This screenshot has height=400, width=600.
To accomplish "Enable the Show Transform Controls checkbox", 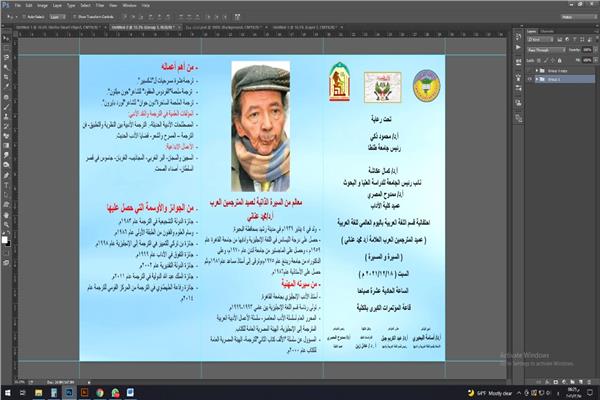I will click(x=75, y=17).
